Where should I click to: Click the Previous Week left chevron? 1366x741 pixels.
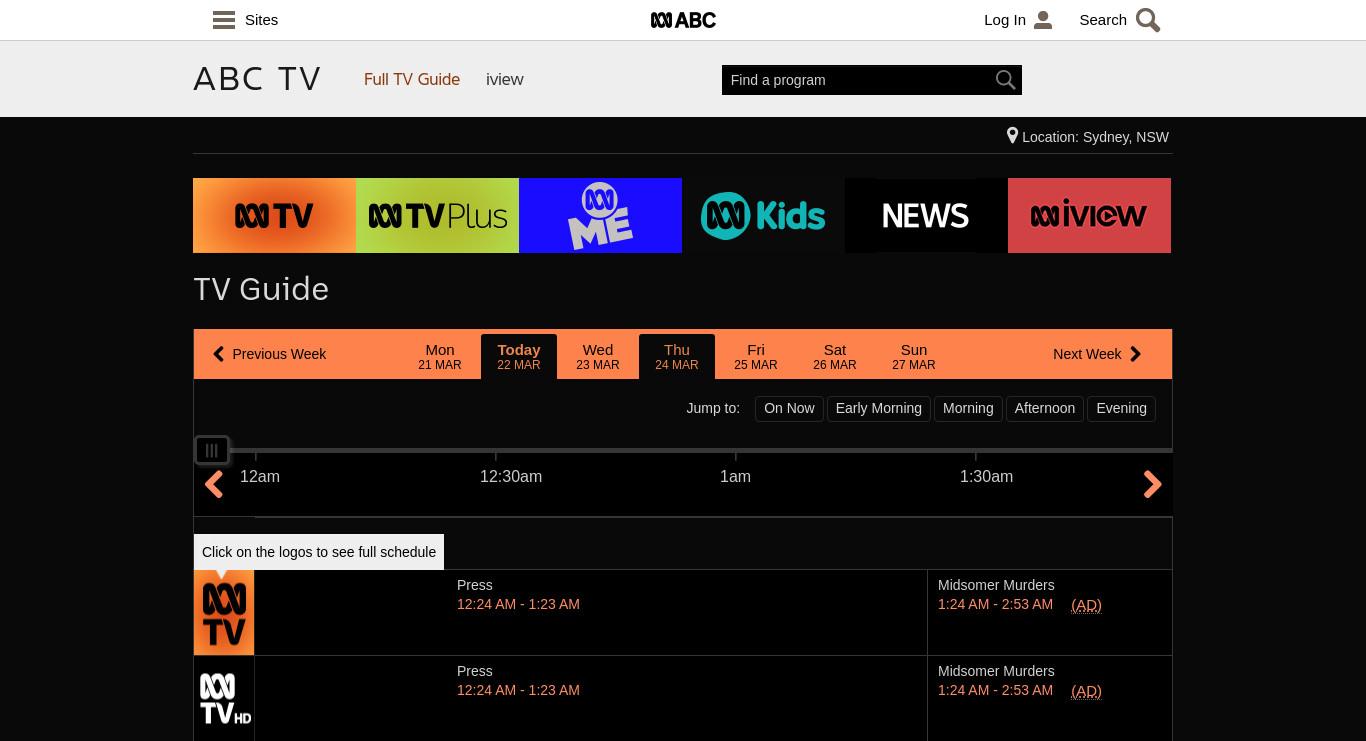(218, 354)
